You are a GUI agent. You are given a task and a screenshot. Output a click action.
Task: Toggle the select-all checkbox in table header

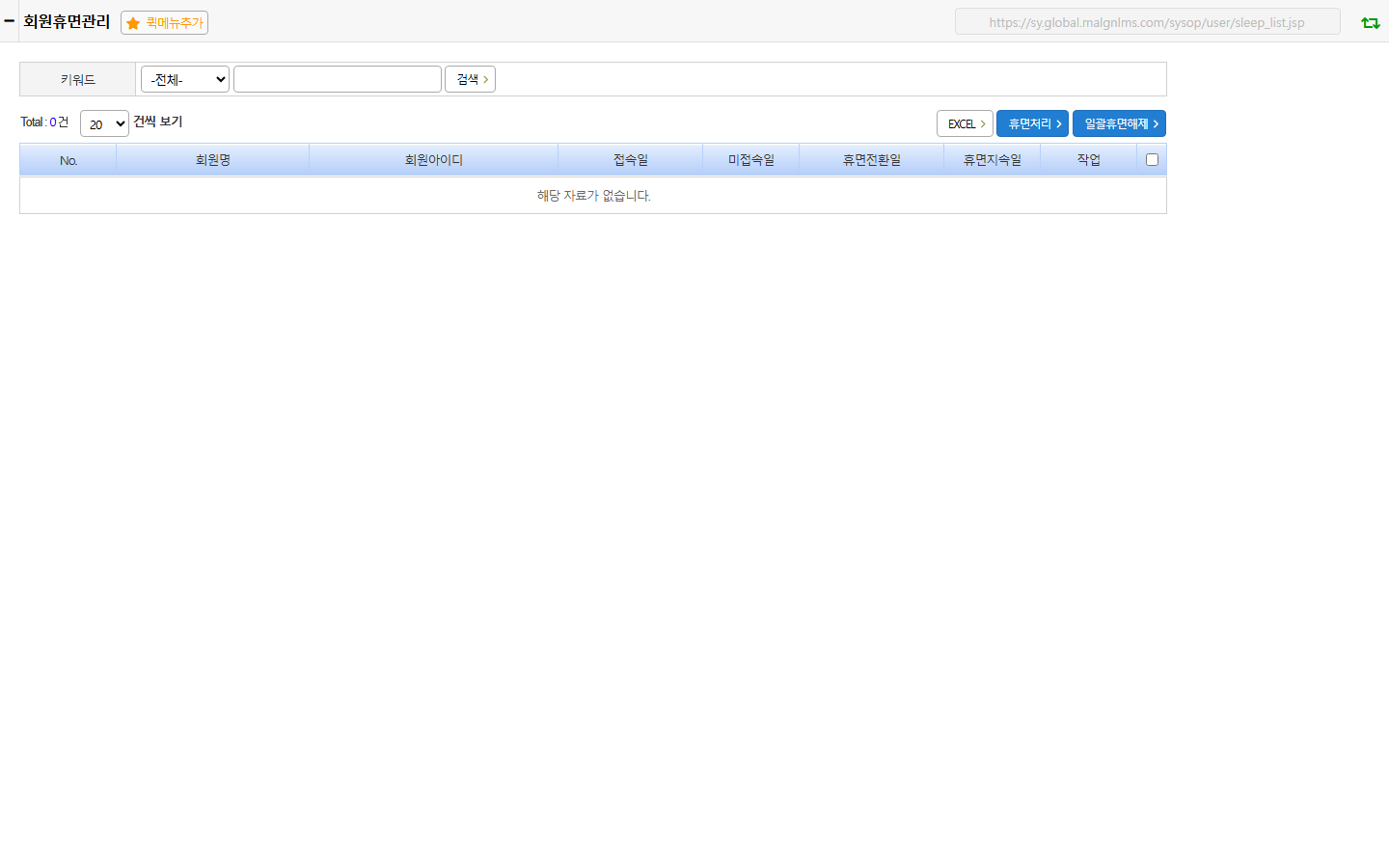tap(1152, 159)
